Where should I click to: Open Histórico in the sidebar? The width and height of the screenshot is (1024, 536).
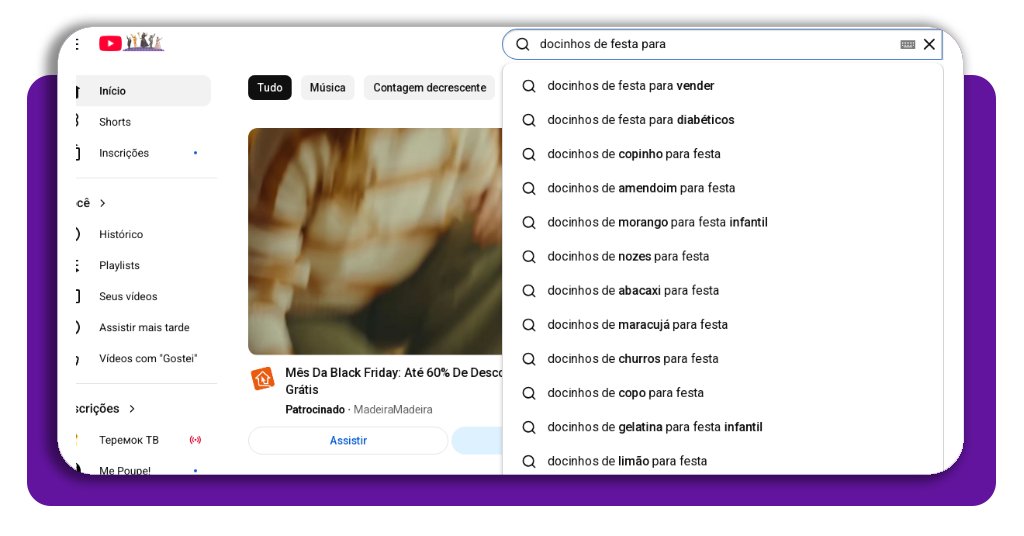point(121,234)
